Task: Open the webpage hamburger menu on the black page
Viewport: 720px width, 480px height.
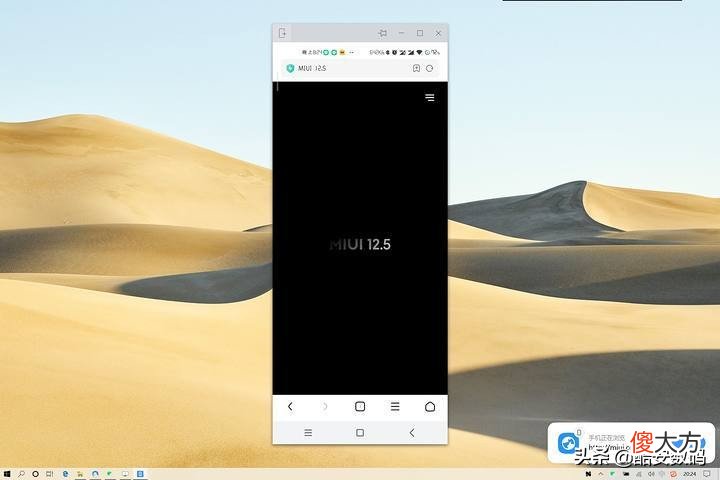Action: [x=430, y=97]
